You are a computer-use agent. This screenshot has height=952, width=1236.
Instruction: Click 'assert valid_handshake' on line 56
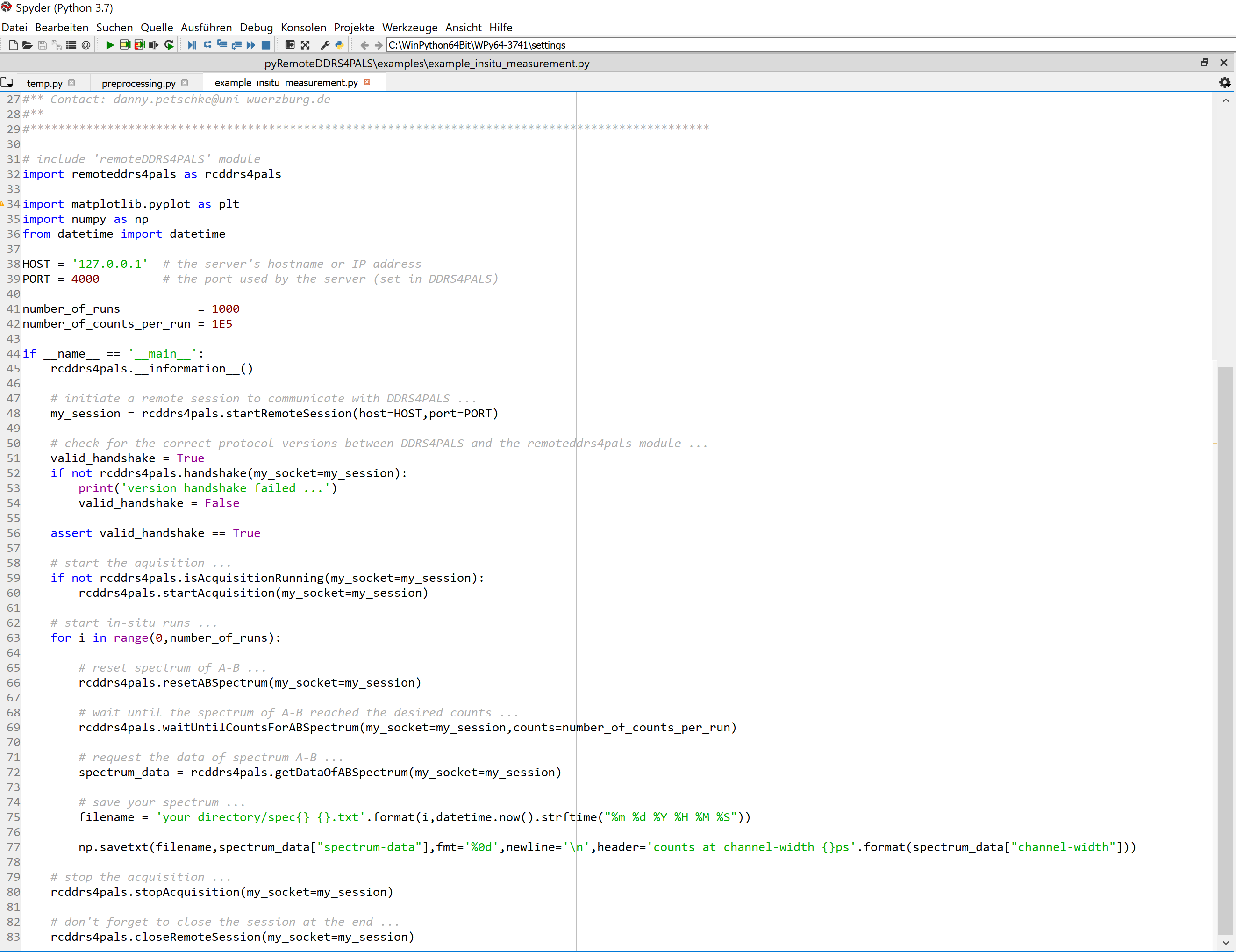pyautogui.click(x=127, y=533)
